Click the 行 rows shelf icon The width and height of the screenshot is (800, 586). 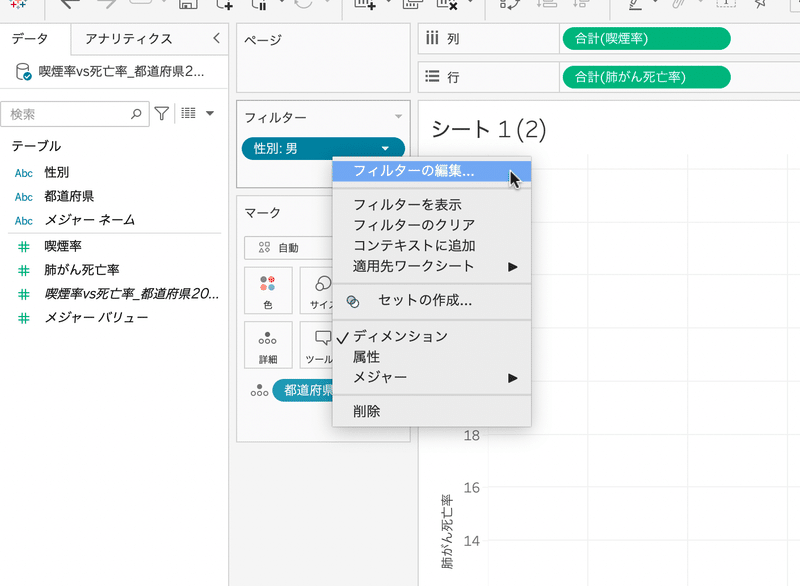click(x=432, y=77)
